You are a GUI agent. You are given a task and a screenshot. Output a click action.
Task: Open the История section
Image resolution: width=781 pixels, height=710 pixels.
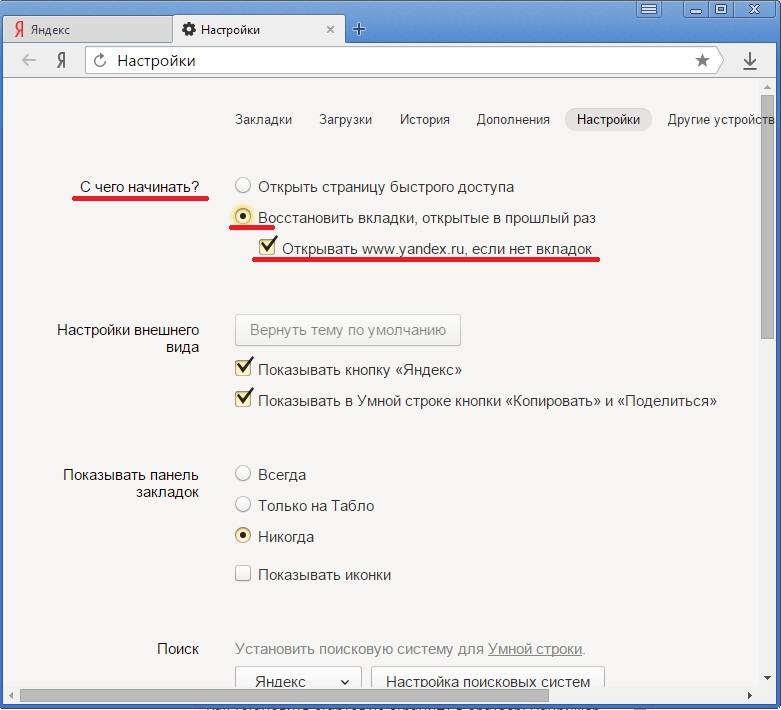pyautogui.click(x=424, y=120)
